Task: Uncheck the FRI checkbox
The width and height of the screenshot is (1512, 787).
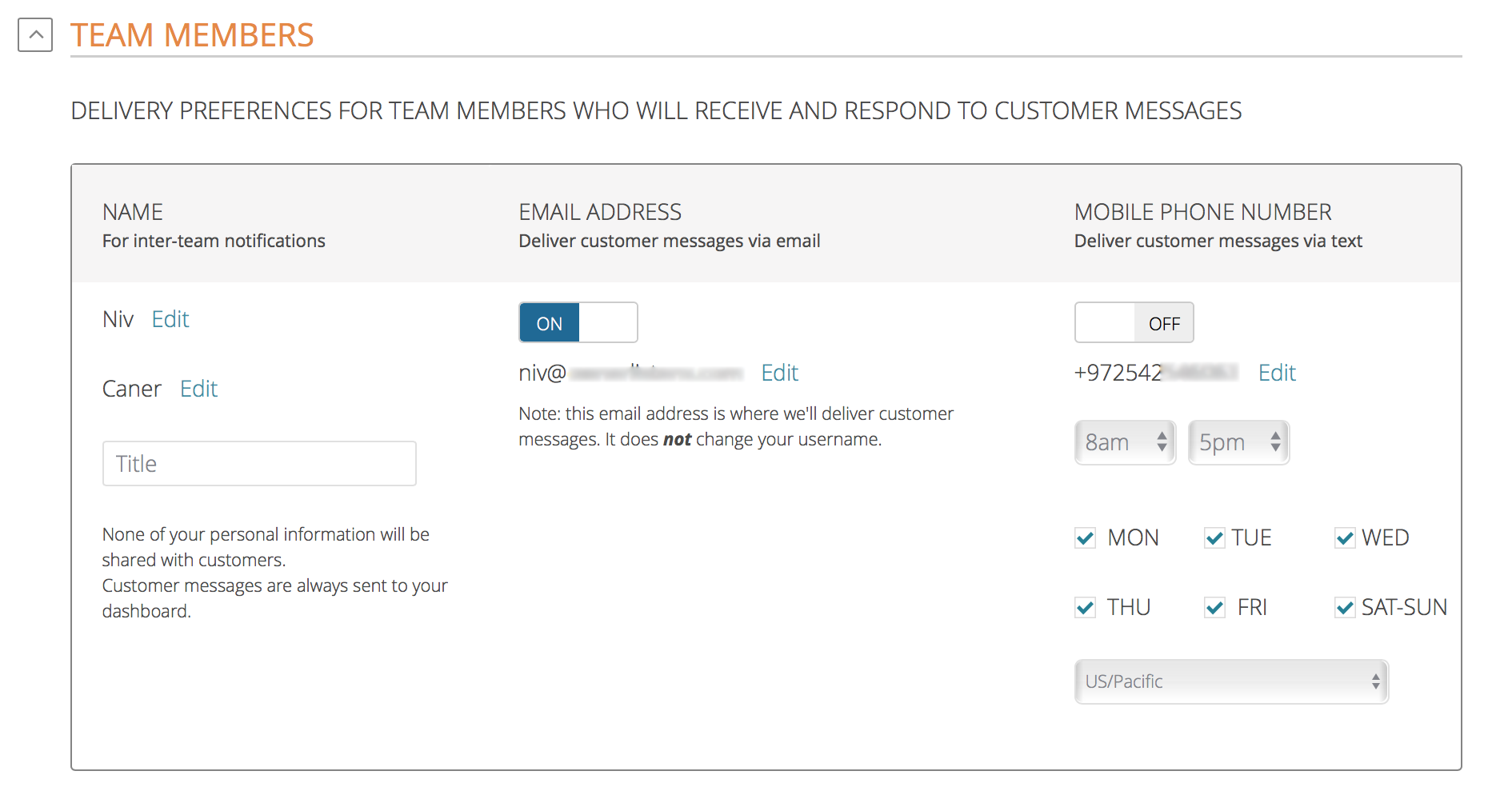Action: [x=1214, y=608]
